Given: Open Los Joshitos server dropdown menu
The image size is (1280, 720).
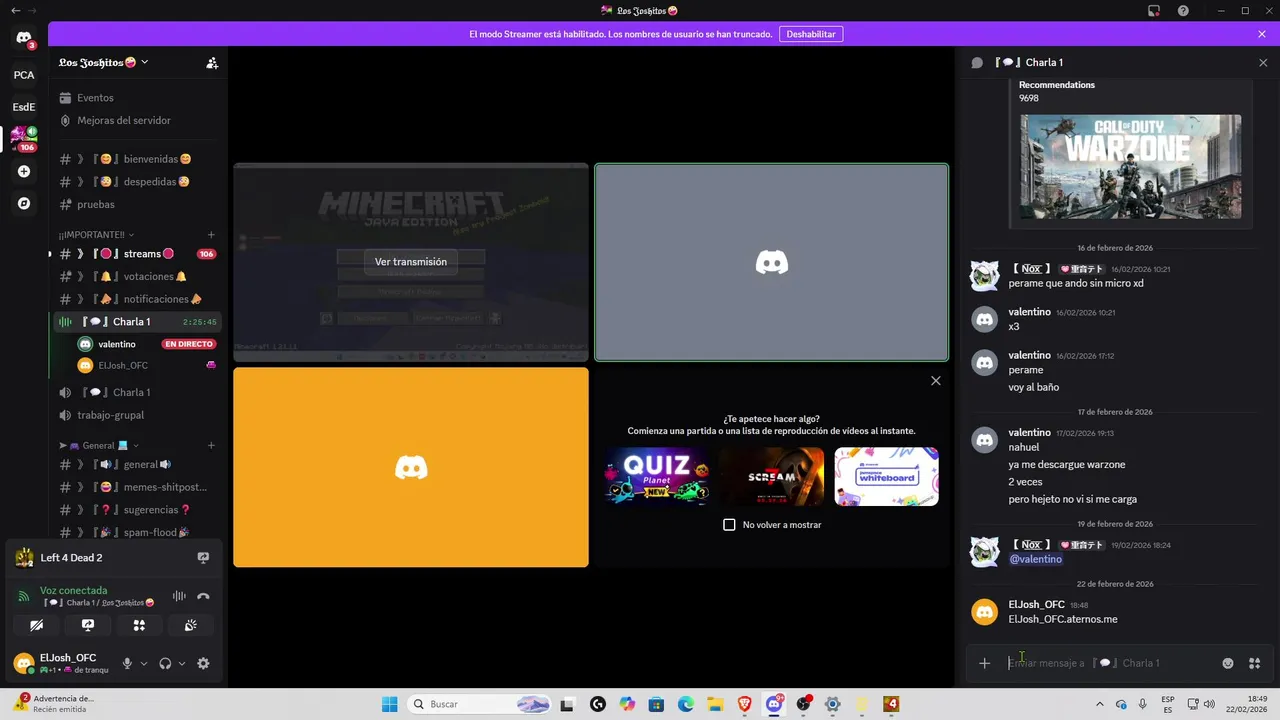Looking at the screenshot, I should click(104, 63).
